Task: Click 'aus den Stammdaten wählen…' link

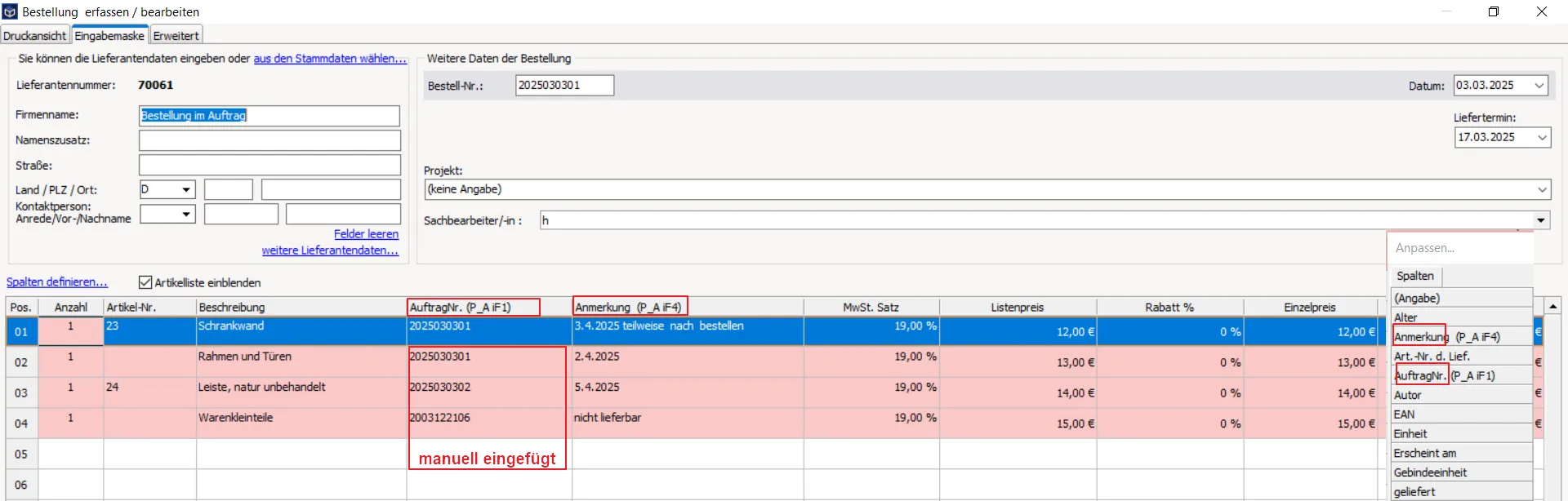Action: (330, 59)
